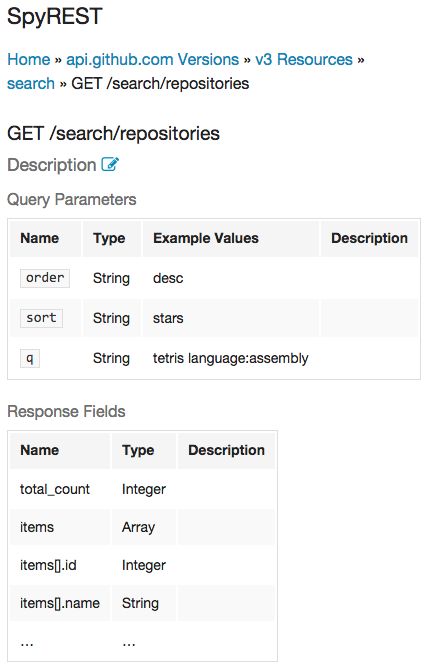Image resolution: width=428 pixels, height=668 pixels.
Task: Click Query Parameters Description column header
Action: (369, 238)
